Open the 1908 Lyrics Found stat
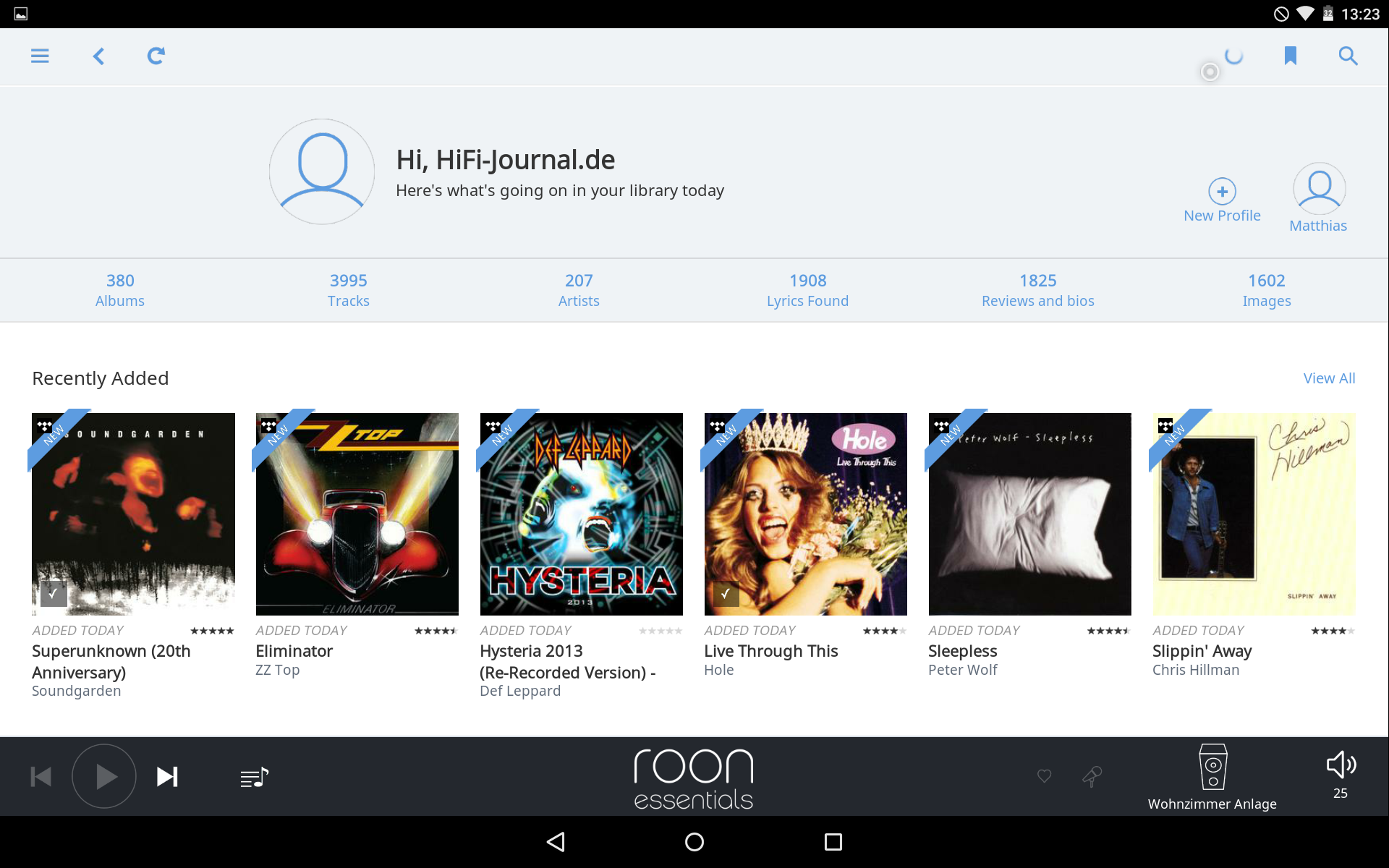The width and height of the screenshot is (1389, 868). pos(807,290)
